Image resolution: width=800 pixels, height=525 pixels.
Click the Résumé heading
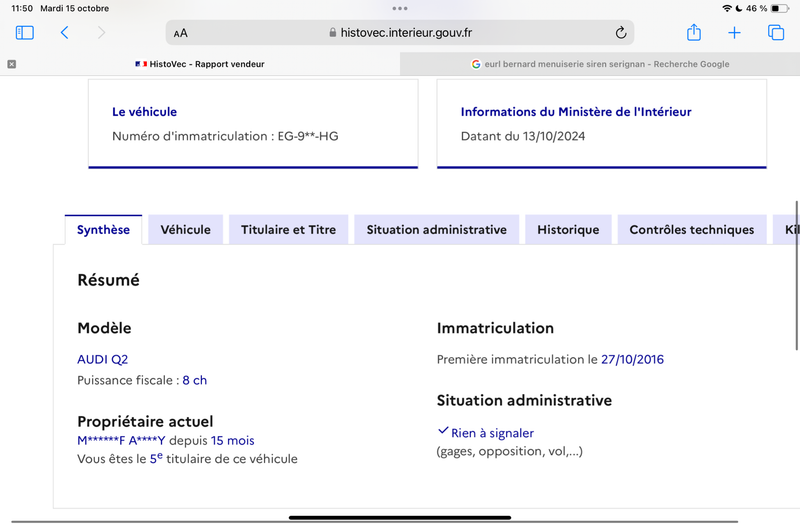(x=108, y=280)
